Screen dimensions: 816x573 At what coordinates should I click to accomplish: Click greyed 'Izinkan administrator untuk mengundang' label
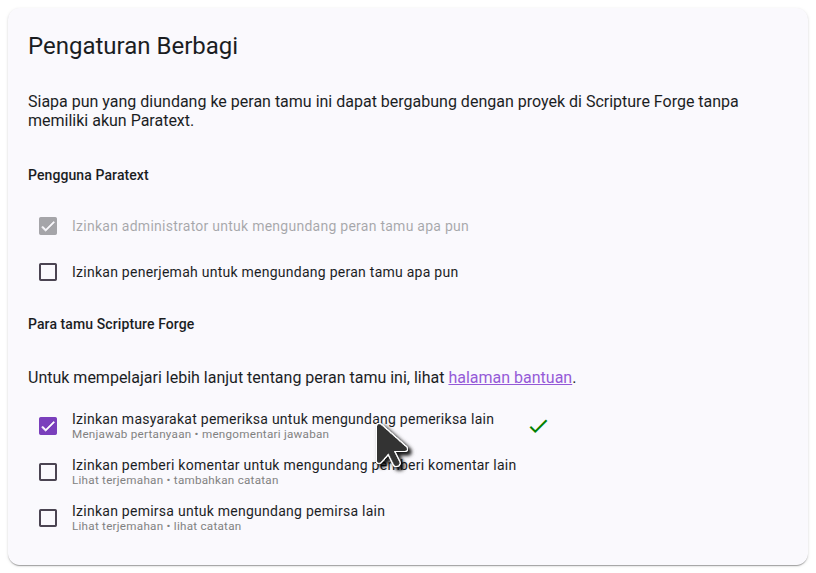click(270, 226)
